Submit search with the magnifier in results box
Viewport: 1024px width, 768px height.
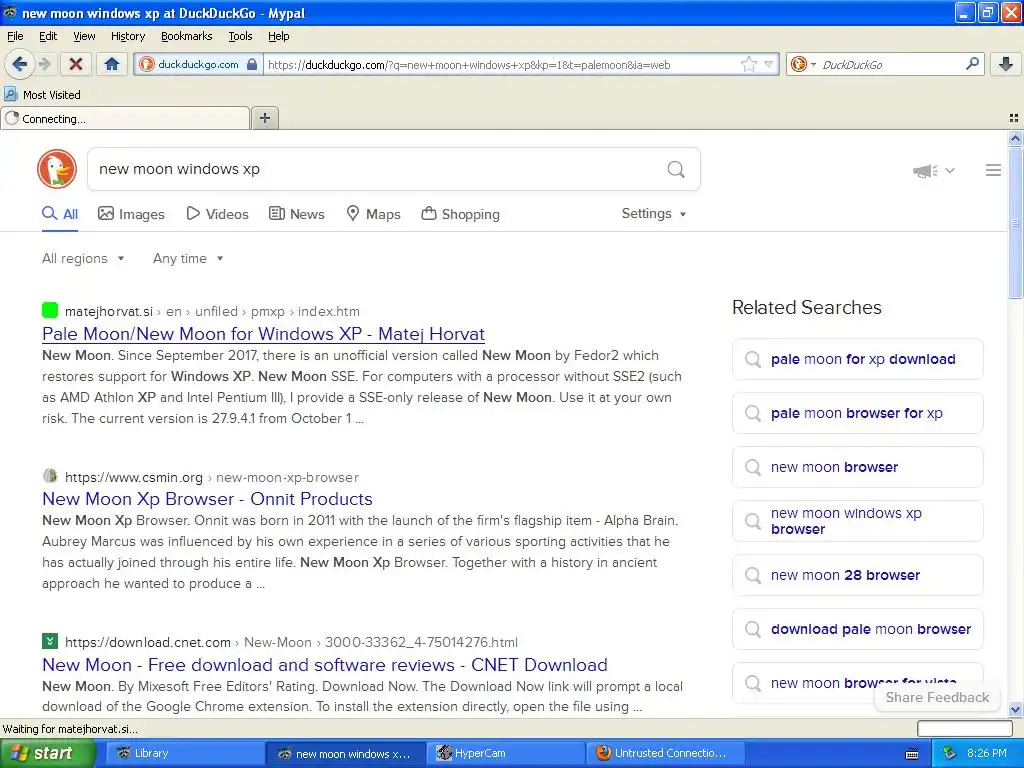[x=676, y=169]
